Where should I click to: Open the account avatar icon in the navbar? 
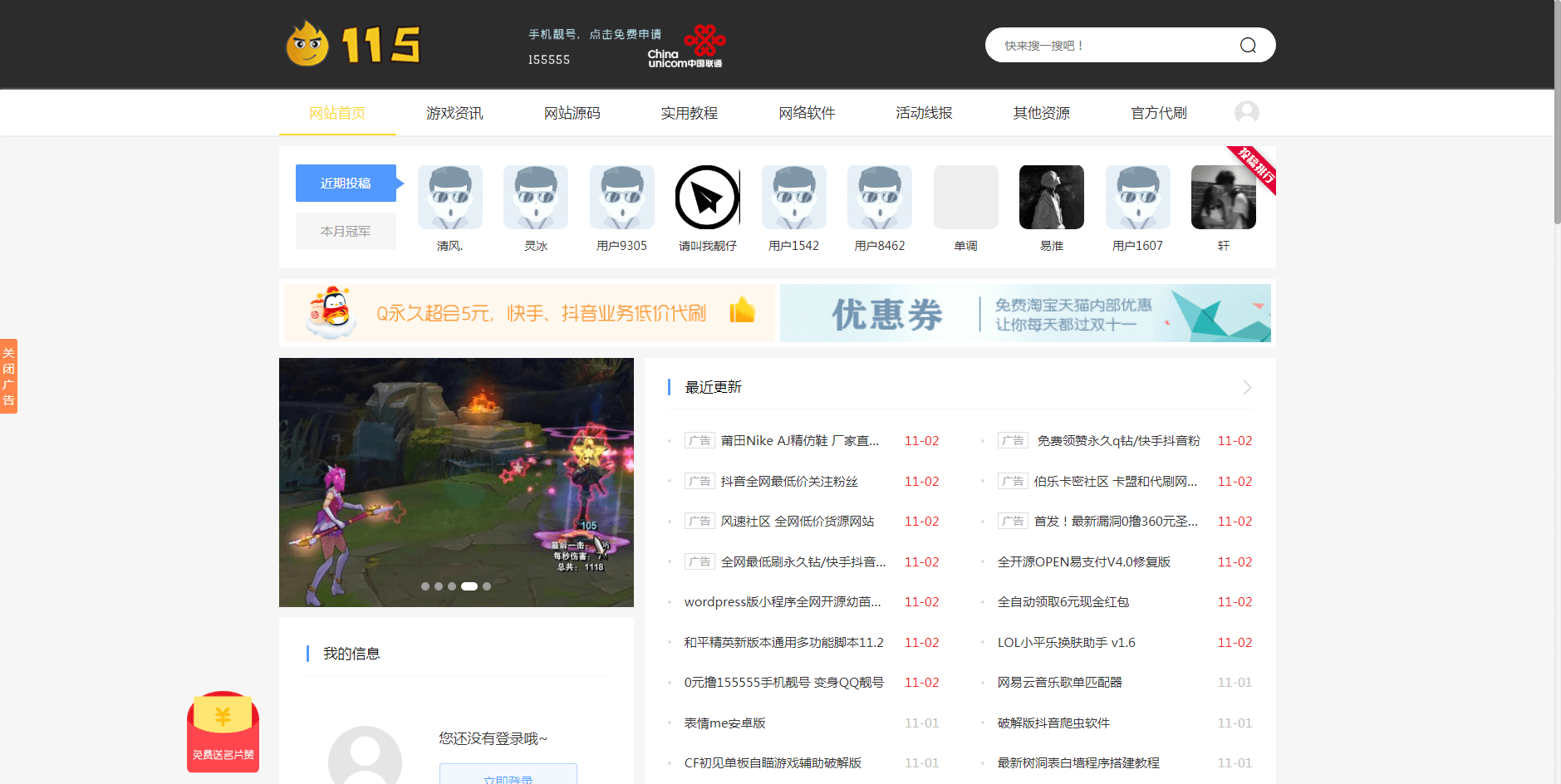(x=1245, y=113)
